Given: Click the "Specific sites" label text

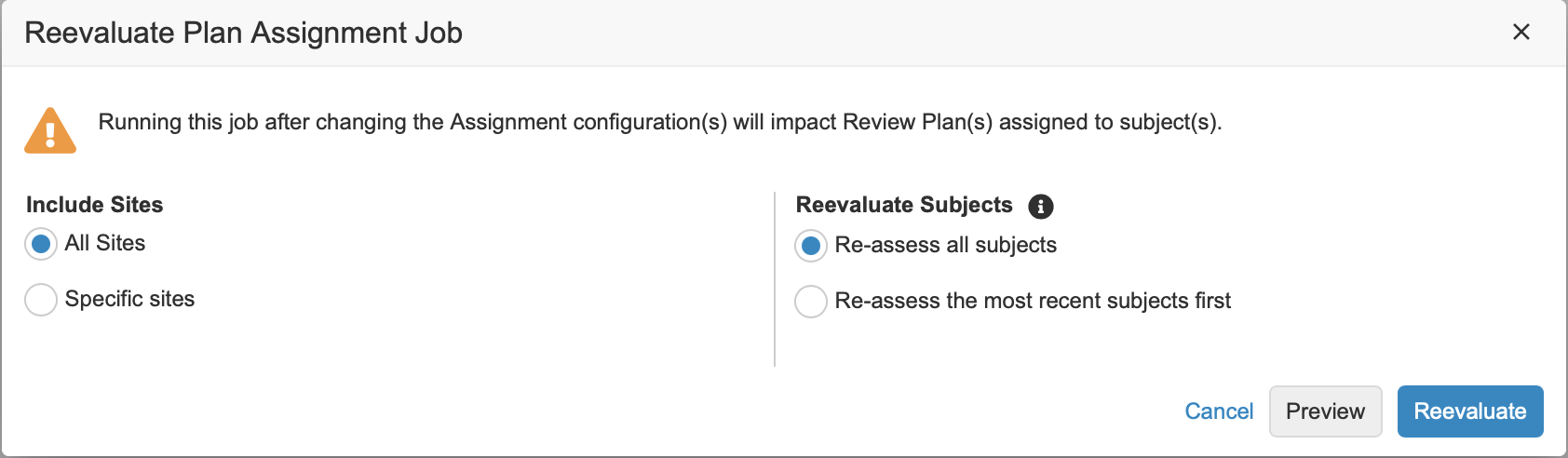Looking at the screenshot, I should click(129, 299).
